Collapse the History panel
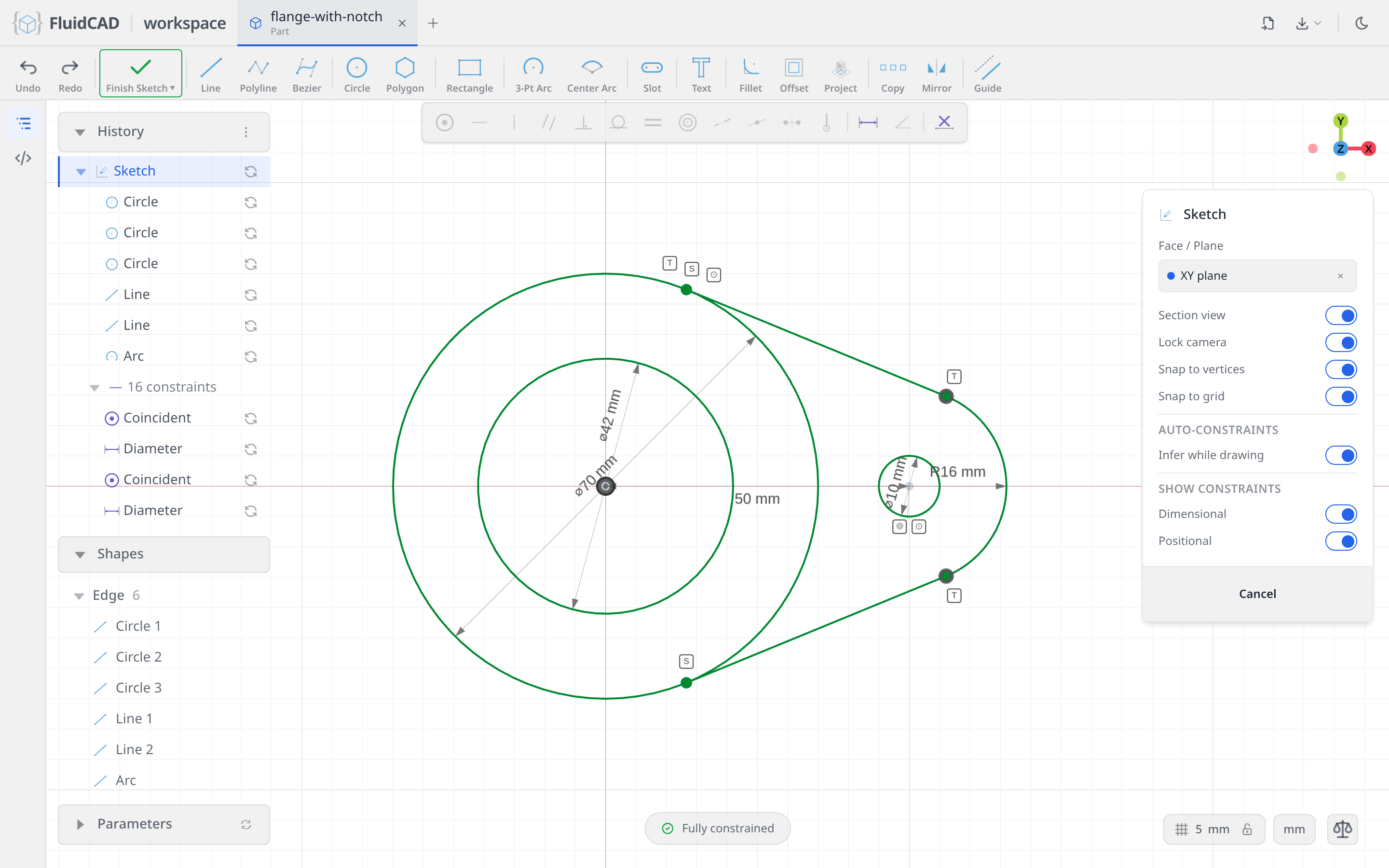Viewport: 1389px width, 868px height. pos(80,132)
